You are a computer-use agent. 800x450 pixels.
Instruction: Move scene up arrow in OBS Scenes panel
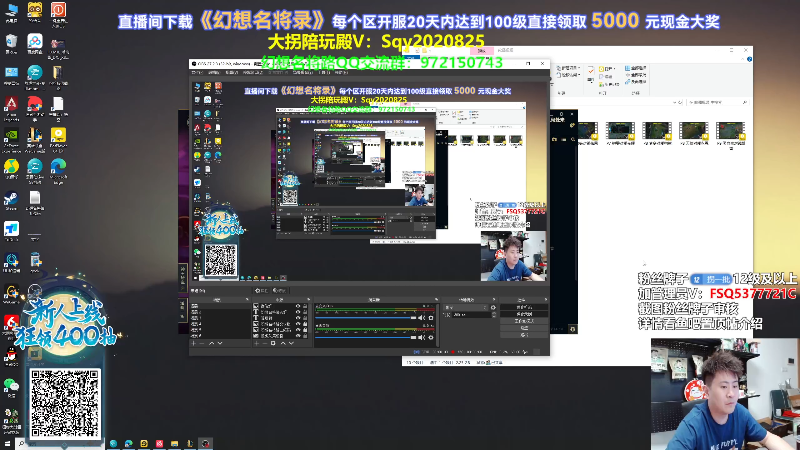(x=211, y=343)
